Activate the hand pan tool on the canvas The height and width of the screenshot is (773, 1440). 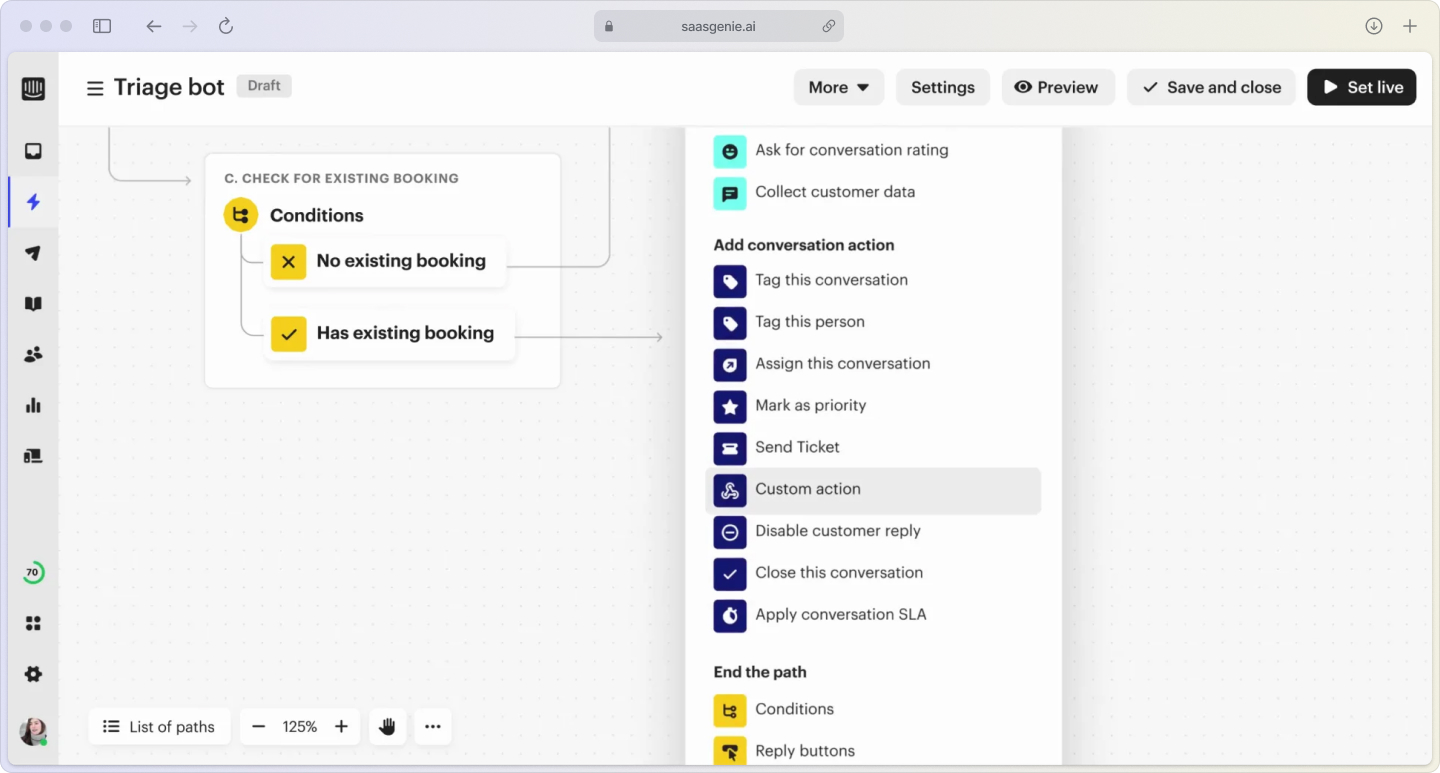[388, 727]
